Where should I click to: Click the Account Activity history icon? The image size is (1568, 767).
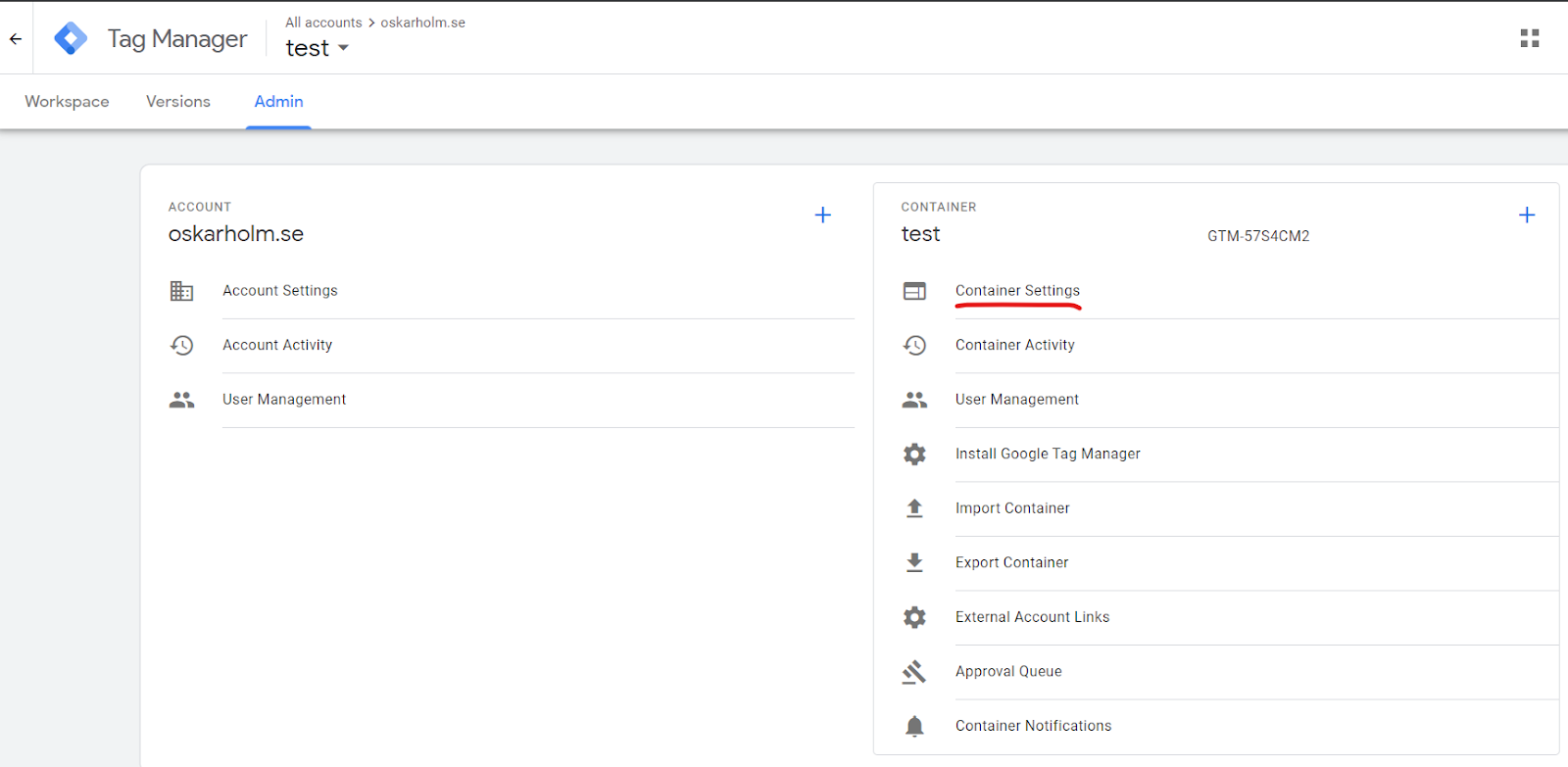[181, 345]
